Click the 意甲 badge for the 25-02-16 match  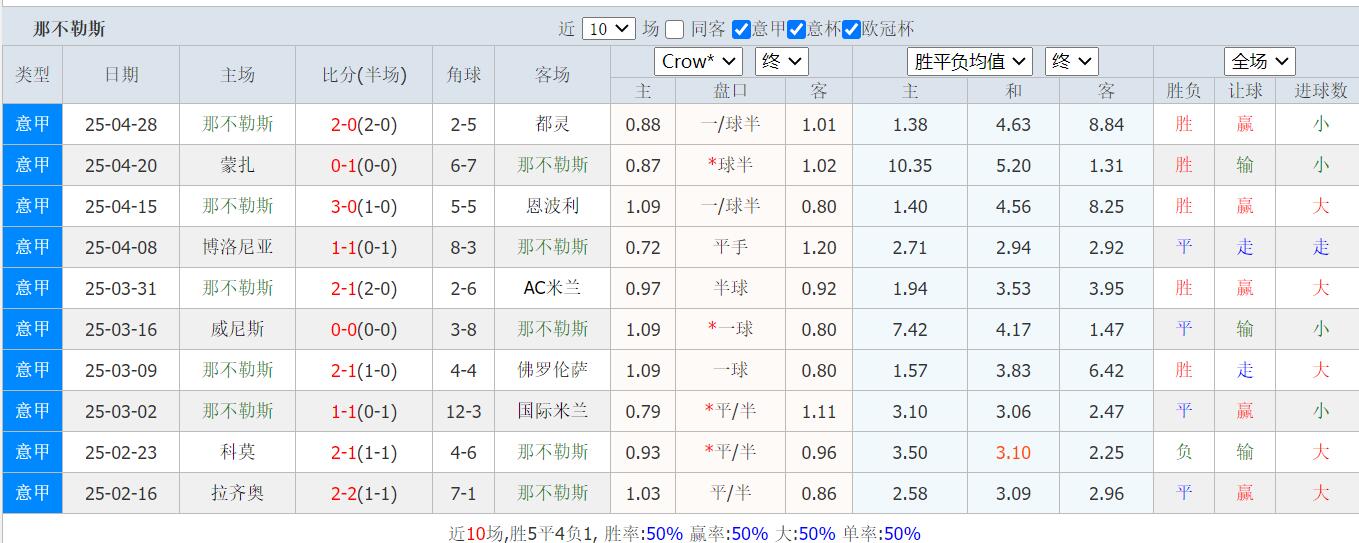tap(32, 493)
